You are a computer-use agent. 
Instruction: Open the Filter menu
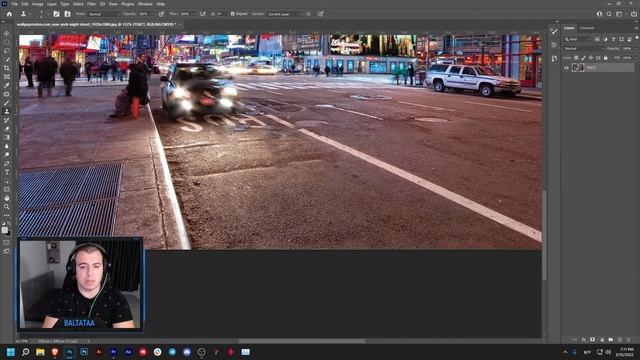point(91,4)
